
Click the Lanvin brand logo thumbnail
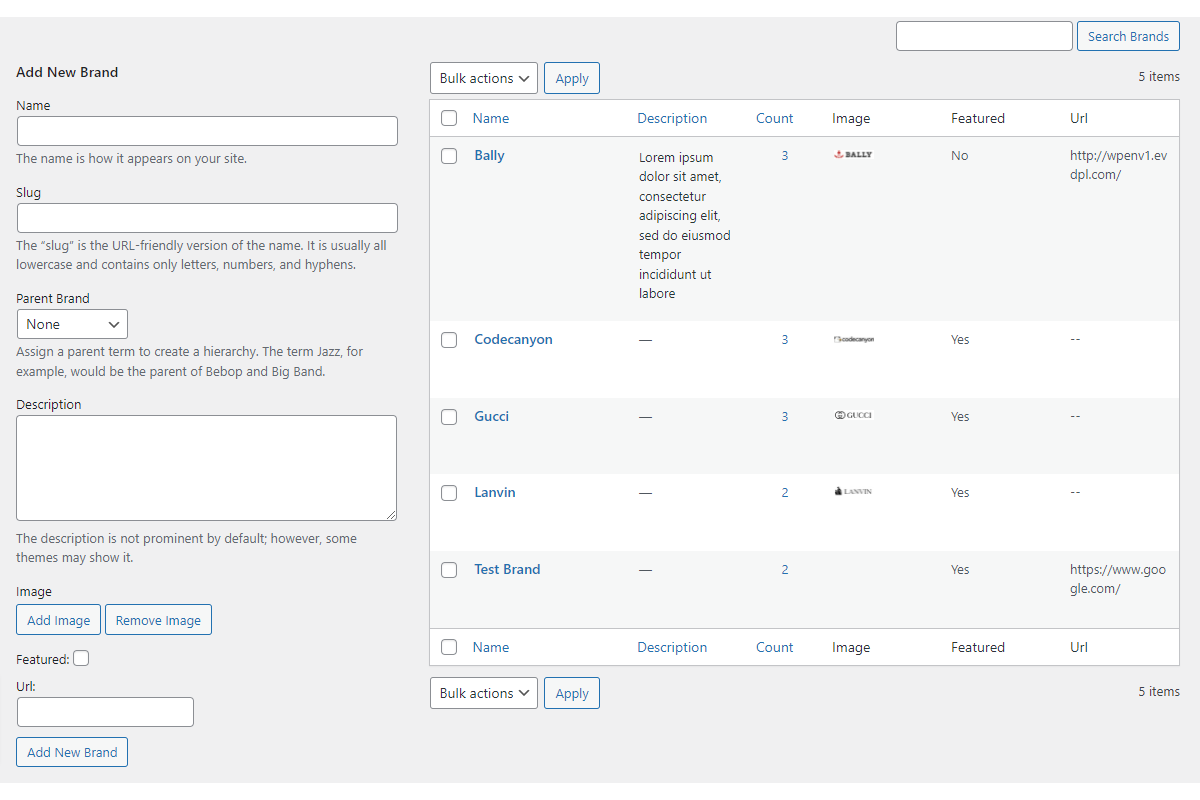click(853, 492)
